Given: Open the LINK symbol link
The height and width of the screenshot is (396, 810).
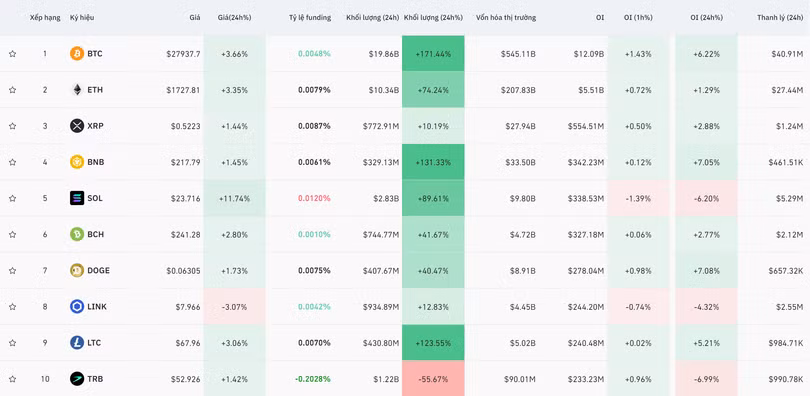Looking at the screenshot, I should [x=97, y=307].
